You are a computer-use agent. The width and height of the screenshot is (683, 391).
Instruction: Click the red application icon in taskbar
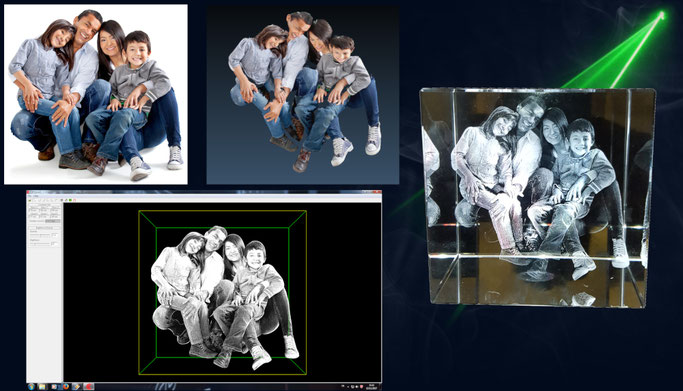point(88,387)
